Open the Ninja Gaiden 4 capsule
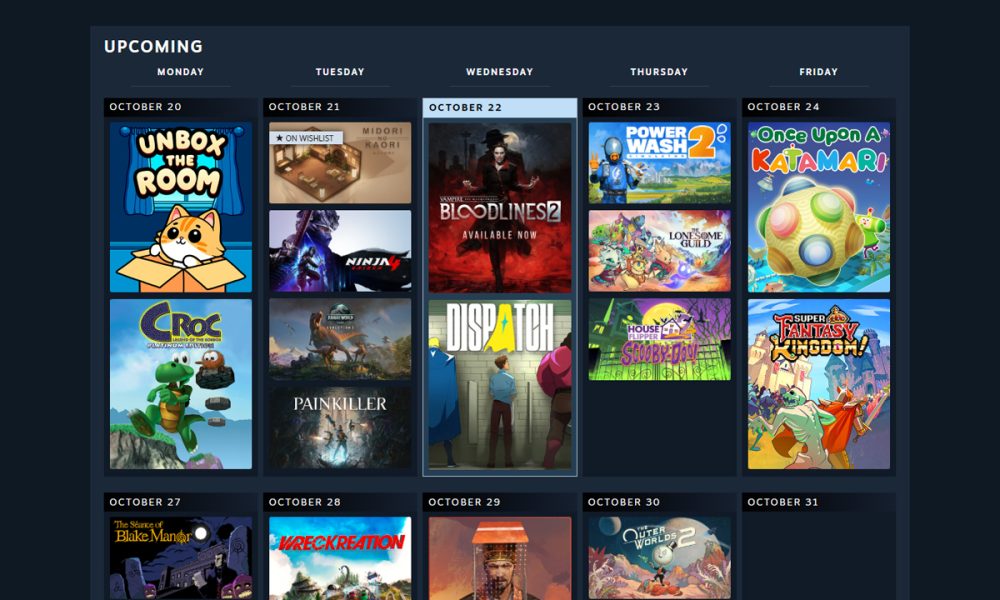The width and height of the screenshot is (1000, 600). [340, 251]
